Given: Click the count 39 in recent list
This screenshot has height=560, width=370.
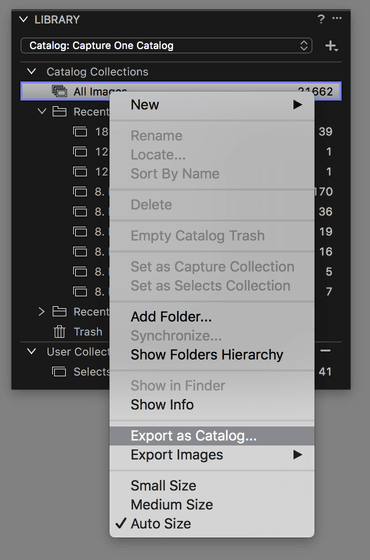Looking at the screenshot, I should (x=325, y=132).
